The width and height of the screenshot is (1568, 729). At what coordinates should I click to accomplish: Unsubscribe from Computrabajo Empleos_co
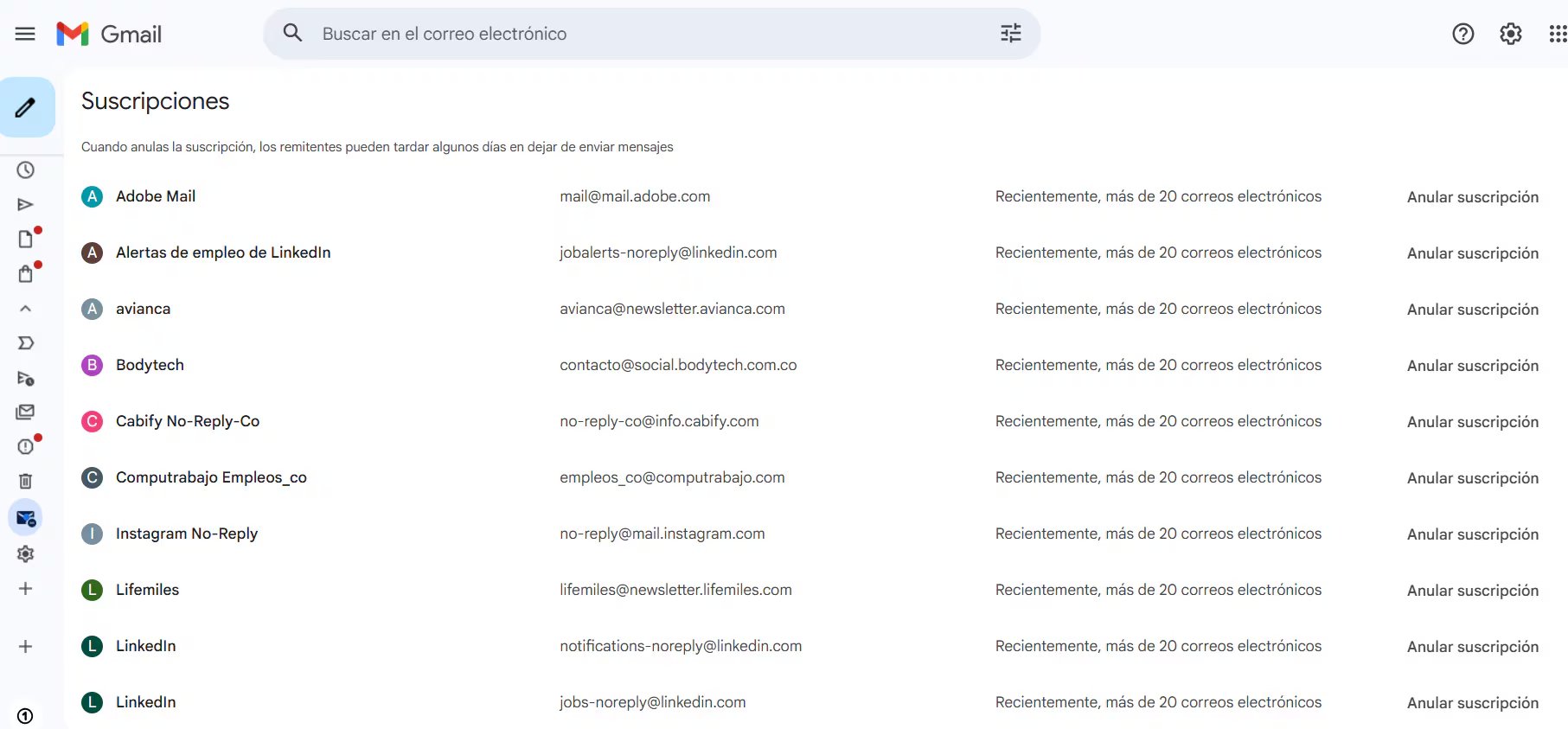[x=1472, y=477]
